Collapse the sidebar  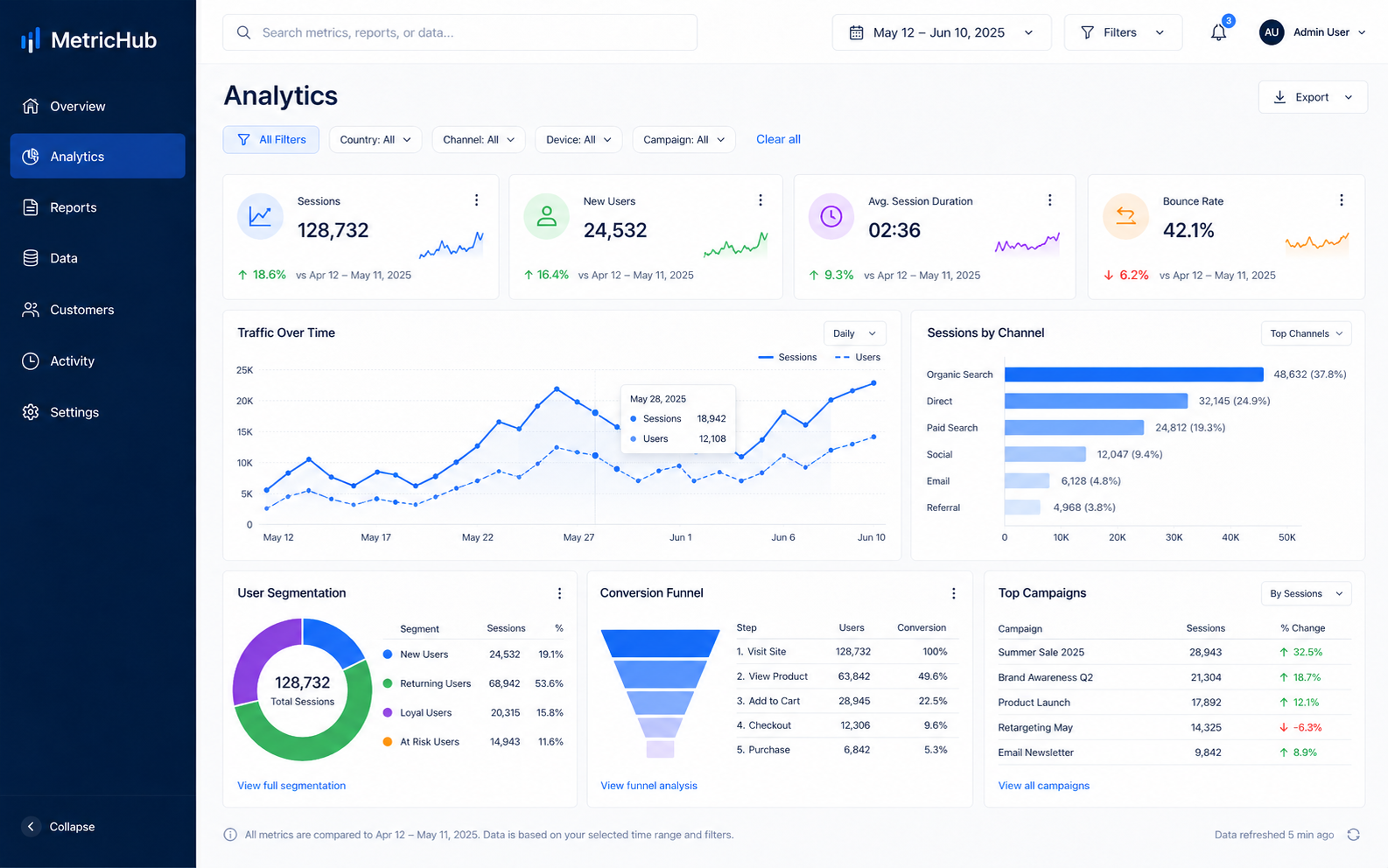click(59, 827)
